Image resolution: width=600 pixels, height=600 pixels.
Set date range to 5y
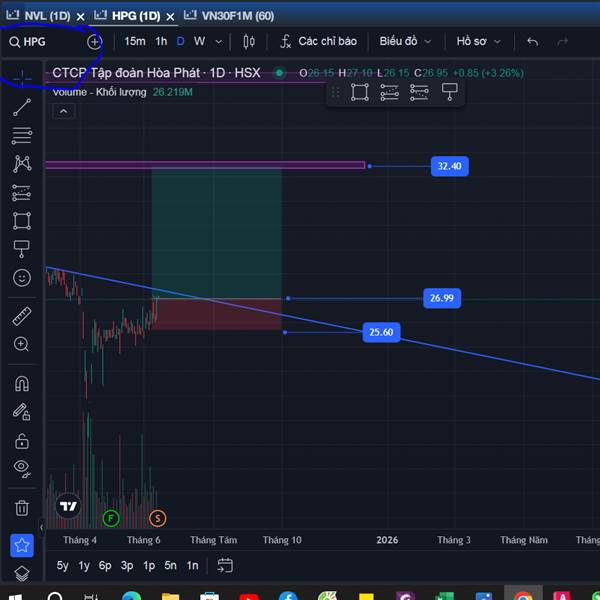[62, 565]
